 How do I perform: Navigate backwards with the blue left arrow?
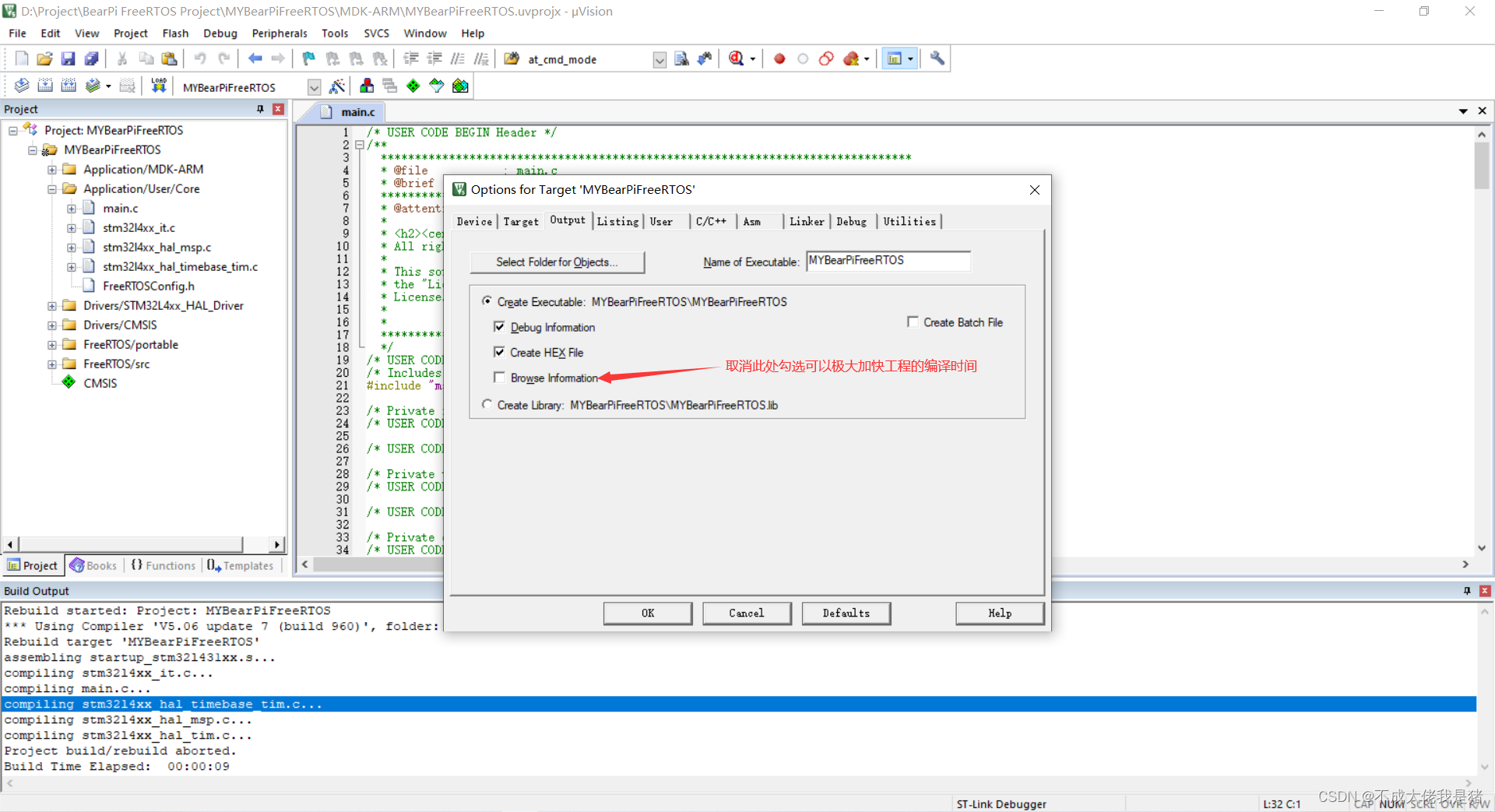click(x=255, y=58)
